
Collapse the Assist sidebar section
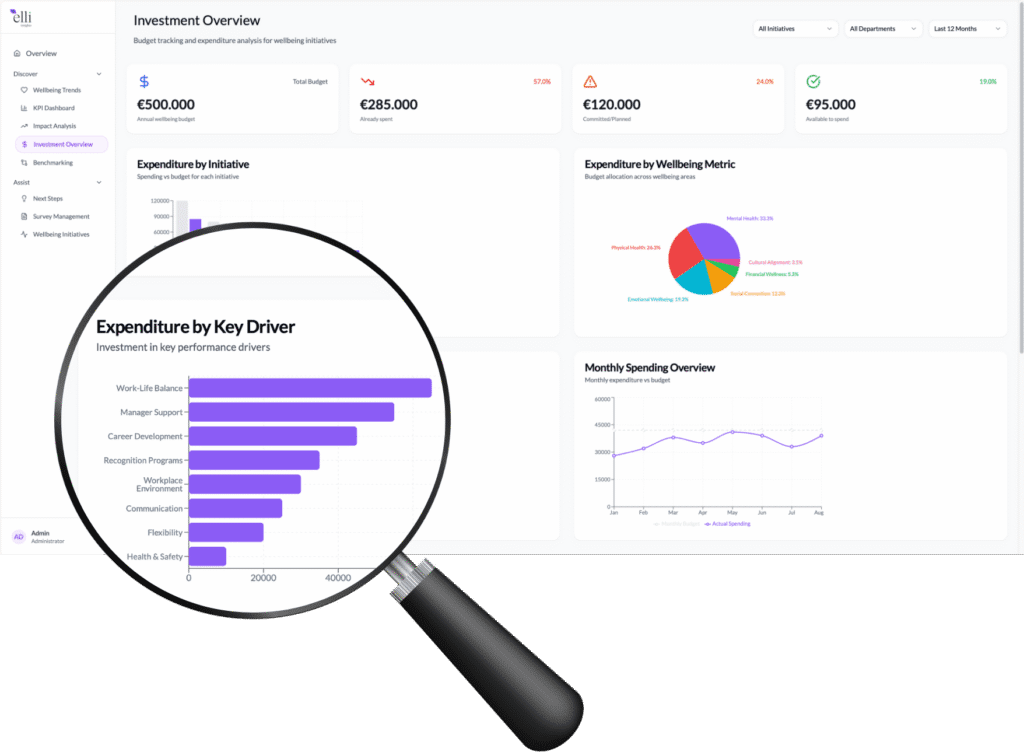(98, 182)
